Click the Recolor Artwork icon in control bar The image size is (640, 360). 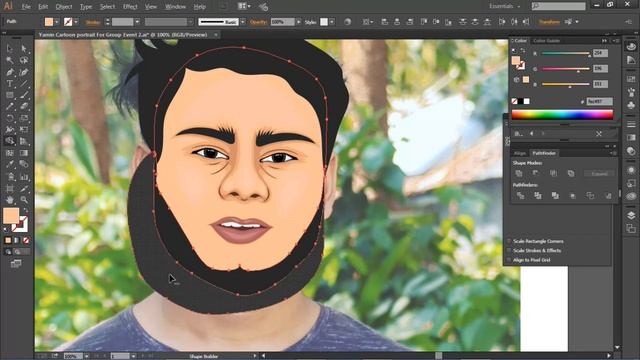tap(347, 22)
